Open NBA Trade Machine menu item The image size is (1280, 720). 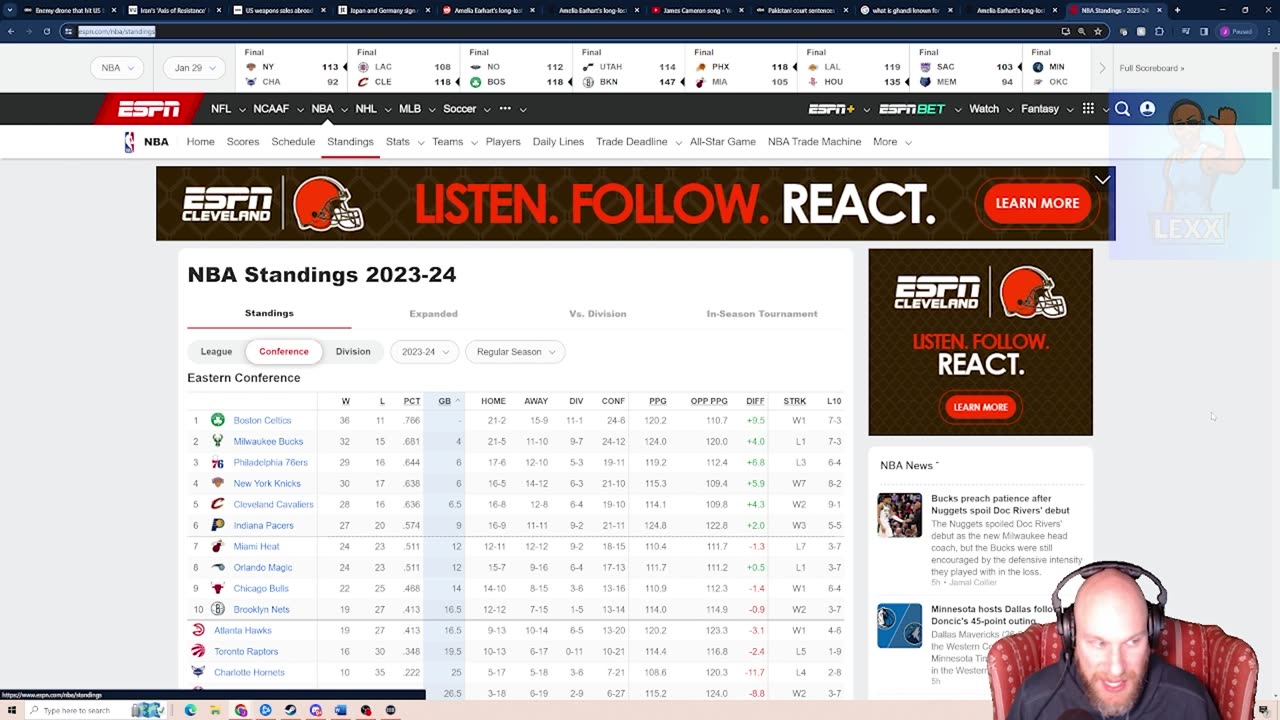[814, 142]
